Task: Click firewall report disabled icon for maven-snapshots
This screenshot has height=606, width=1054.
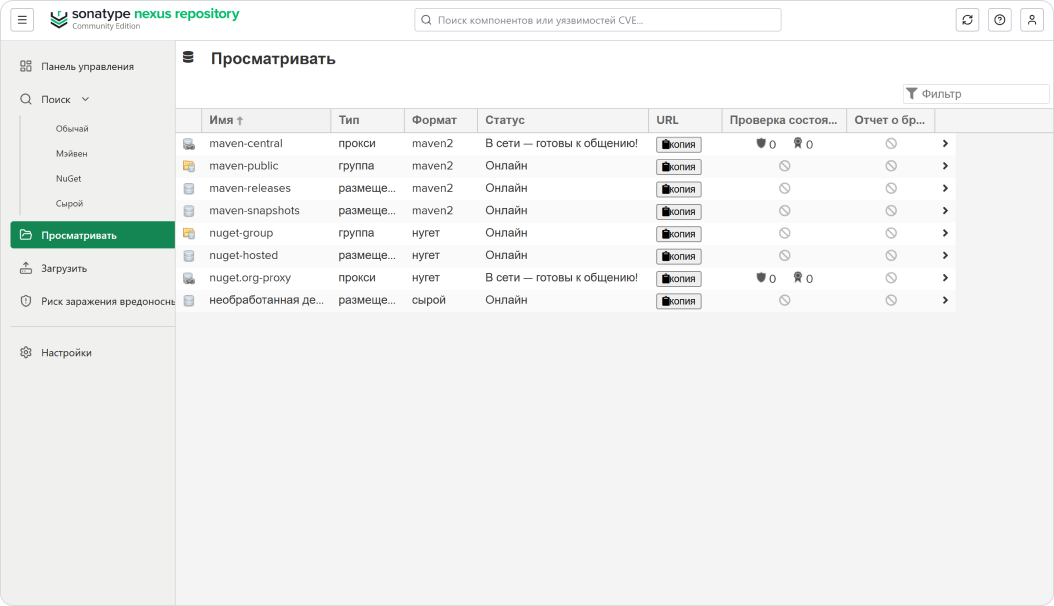Action: click(891, 211)
